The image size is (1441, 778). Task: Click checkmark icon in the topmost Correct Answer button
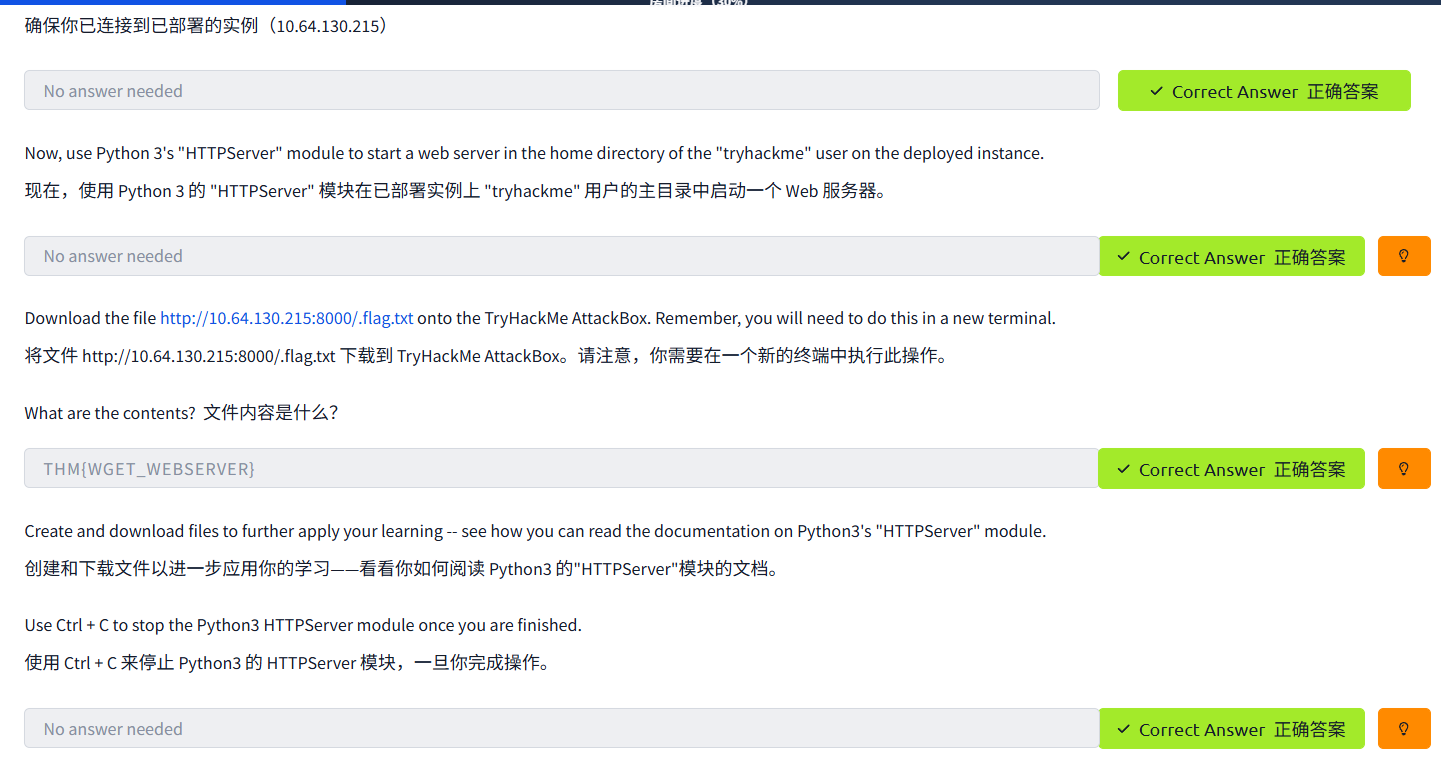coord(1156,91)
